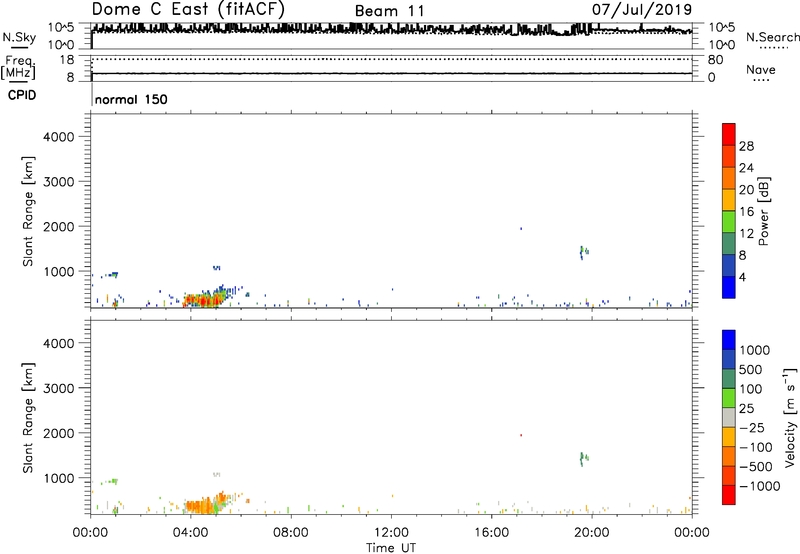This screenshot has width=800, height=554.
Task: Click the green scatter patch near 19:30 in power panel
Action: click(584, 252)
